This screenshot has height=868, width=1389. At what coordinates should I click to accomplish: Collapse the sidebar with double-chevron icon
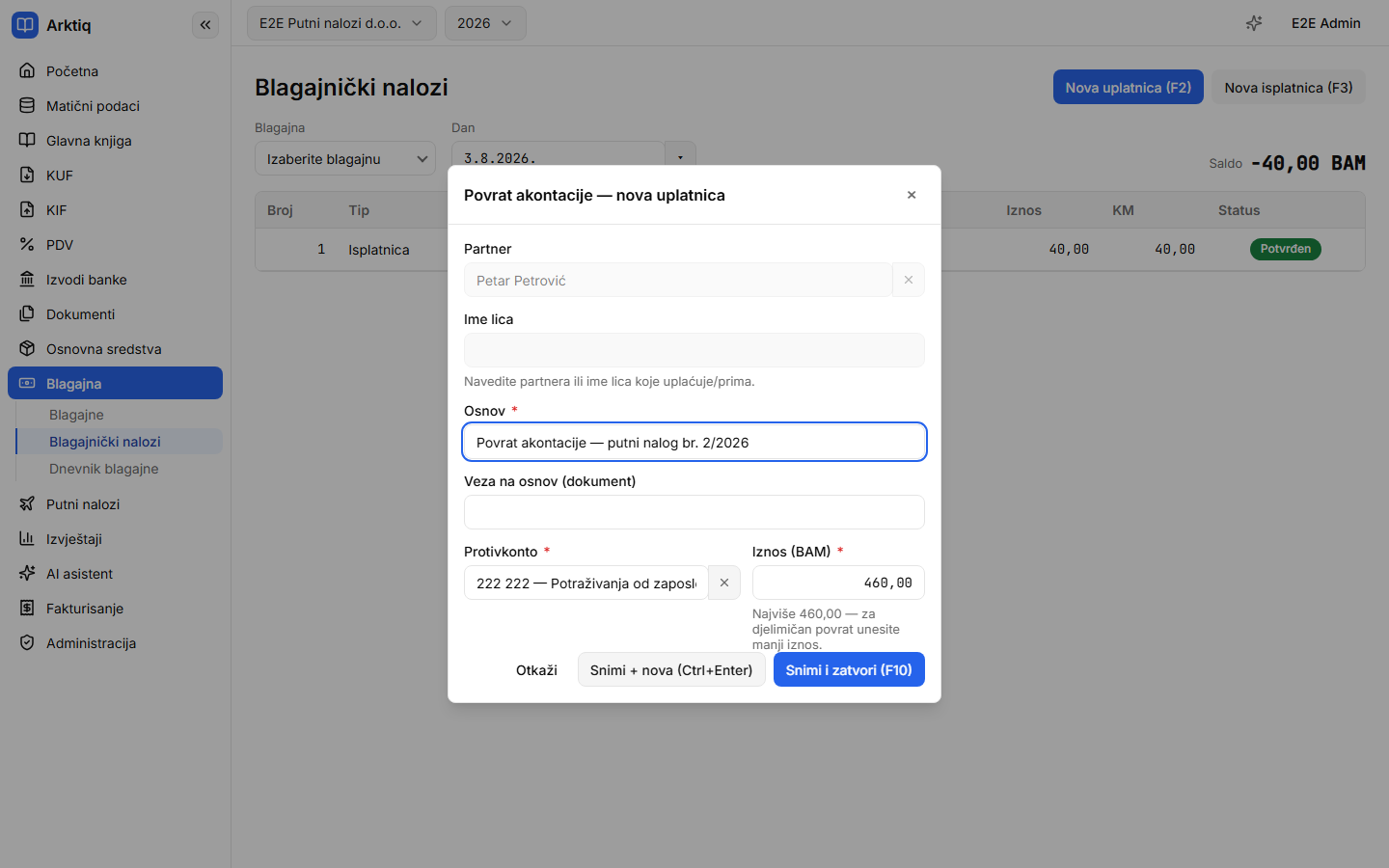(x=205, y=25)
